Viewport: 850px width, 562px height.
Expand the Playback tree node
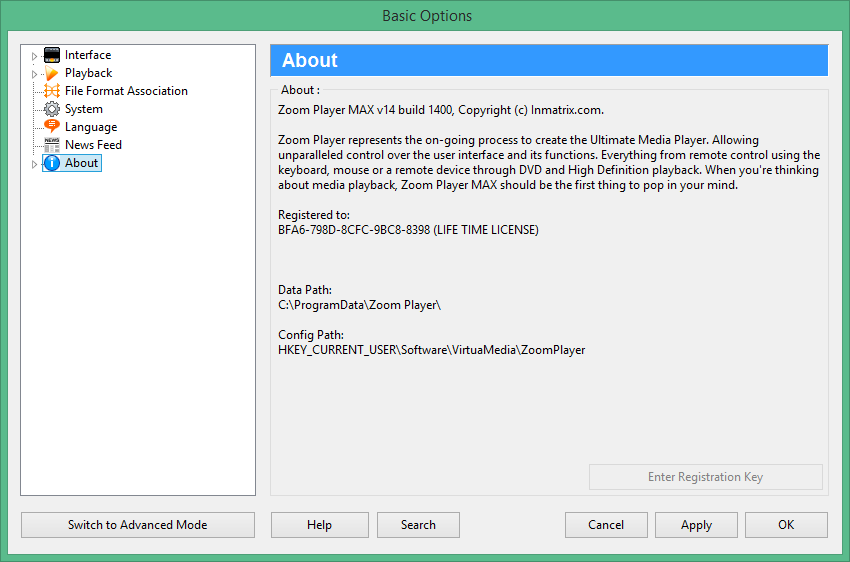pyautogui.click(x=34, y=74)
